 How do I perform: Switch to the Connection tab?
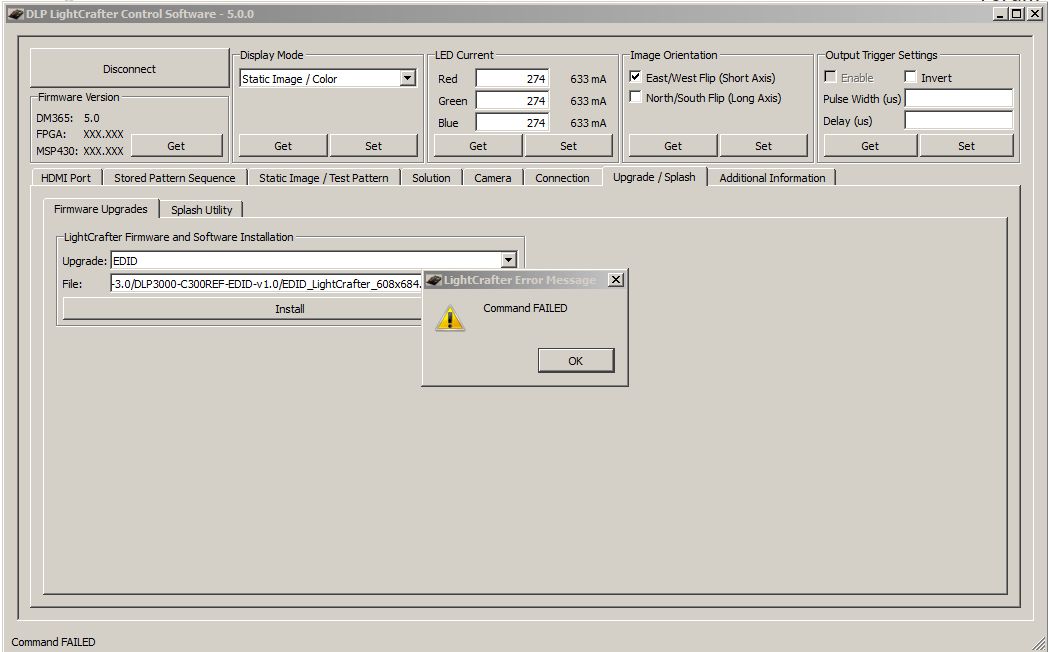(x=562, y=178)
